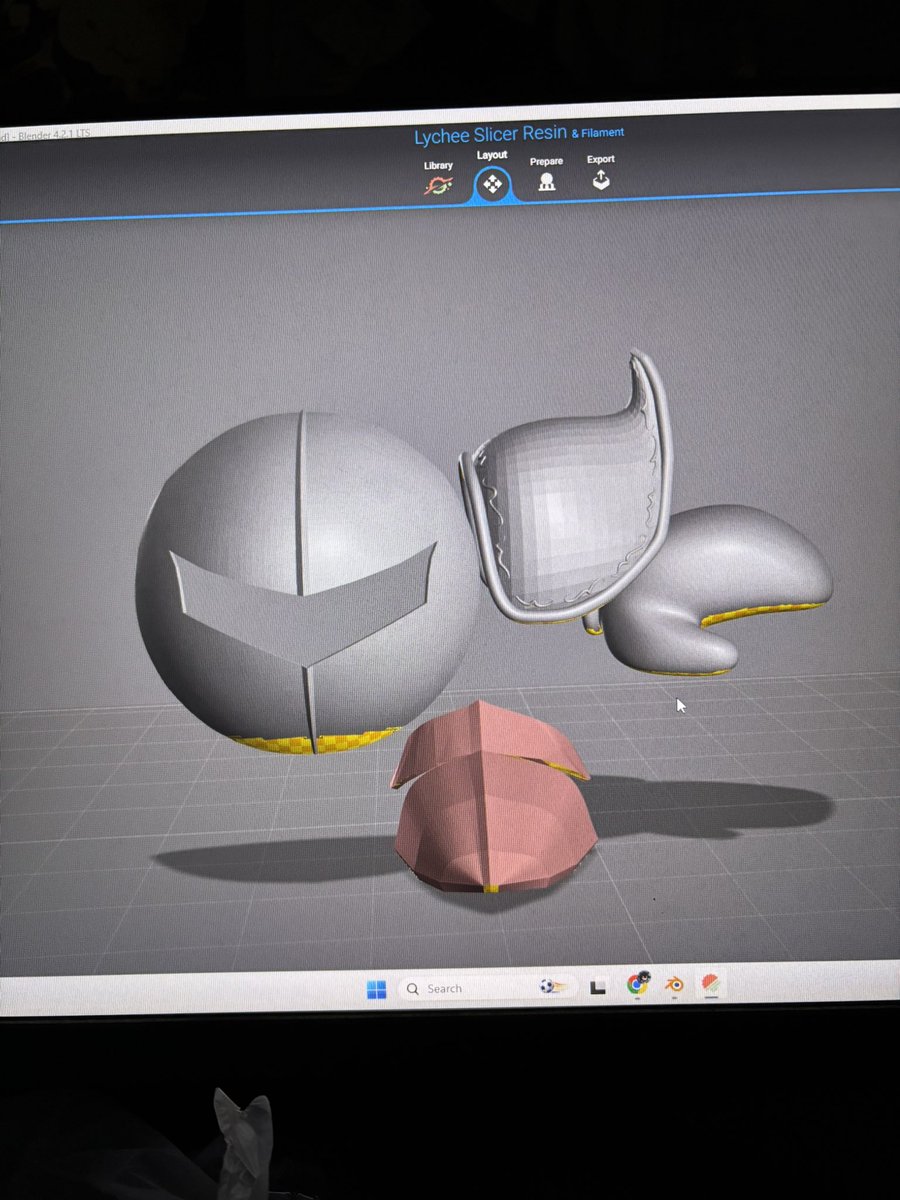Open Google Chrome from the taskbar
Viewport: 900px width, 1200px height.
(637, 984)
